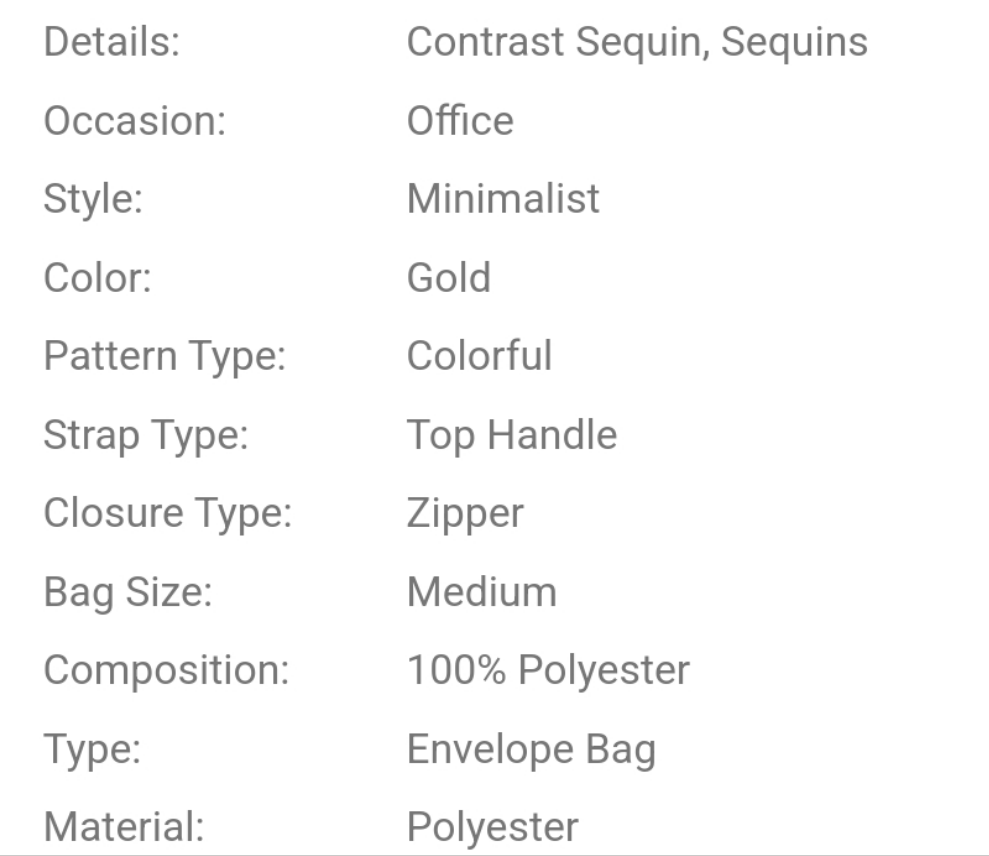Screen dimensions: 989x856
Task: Click the "Closure Type:" label
Action: (167, 513)
